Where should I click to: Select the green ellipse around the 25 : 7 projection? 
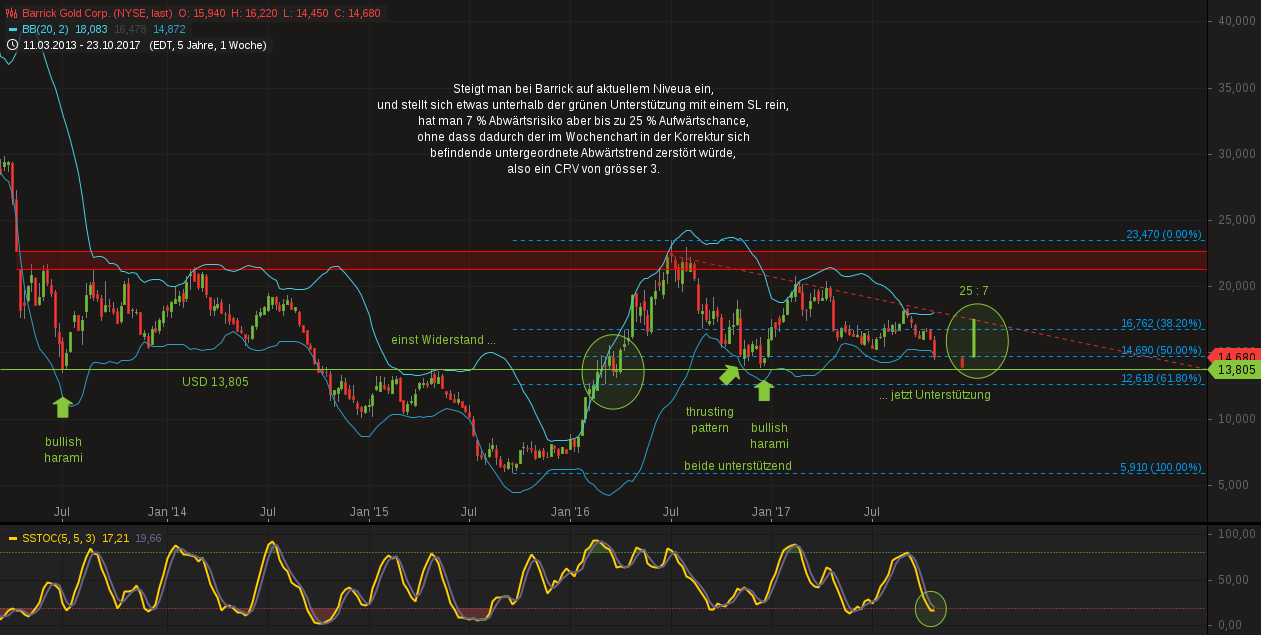point(976,341)
